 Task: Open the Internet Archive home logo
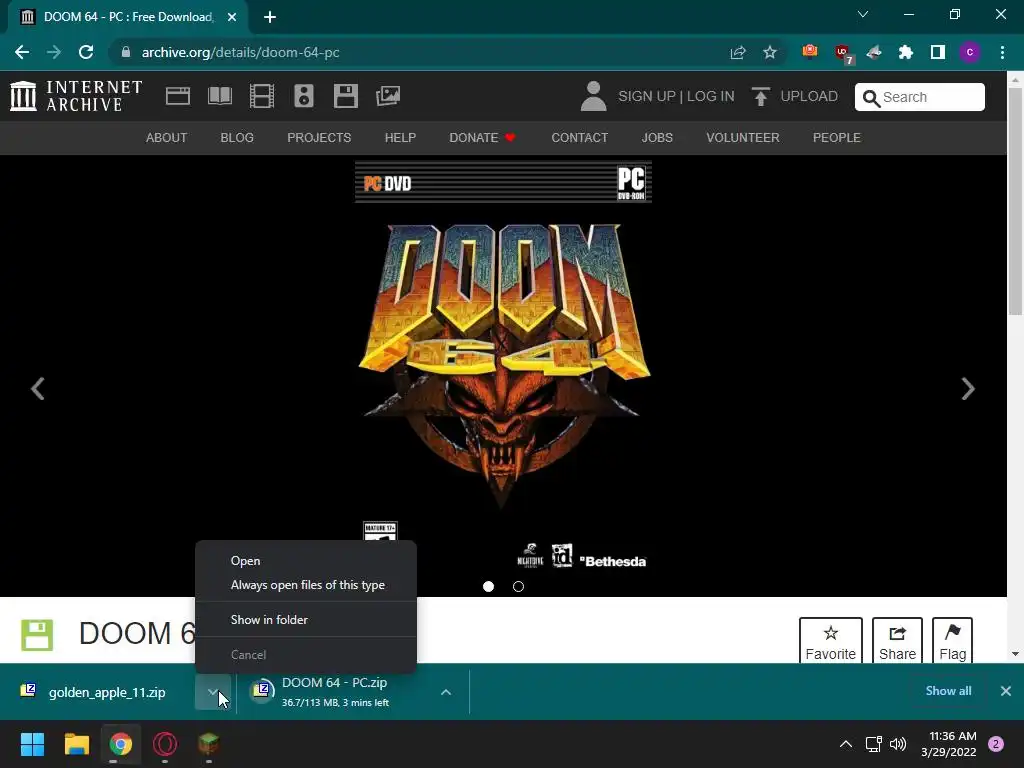click(76, 96)
